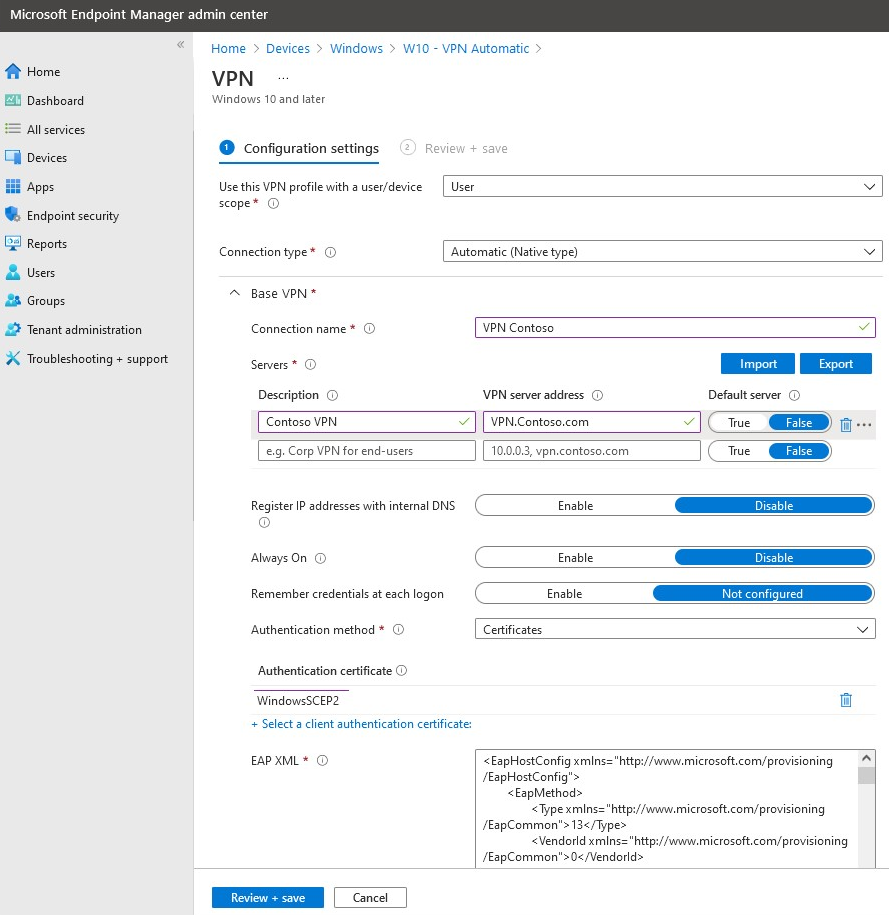Enable Remember credentials at each logon
The height and width of the screenshot is (915, 889).
(564, 593)
